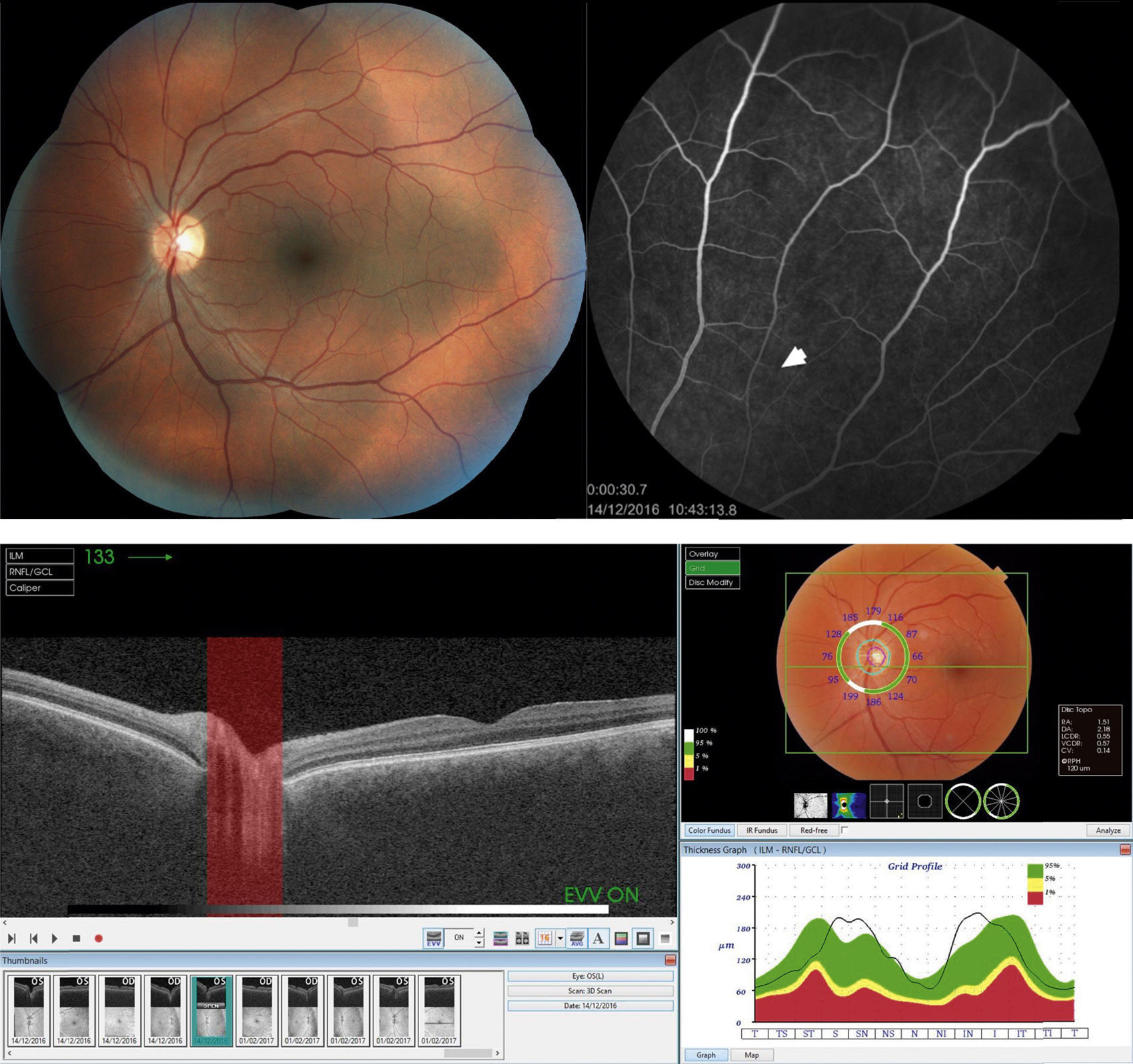
Task: Choose the 12-sector circle grid icon
Action: click(1001, 801)
